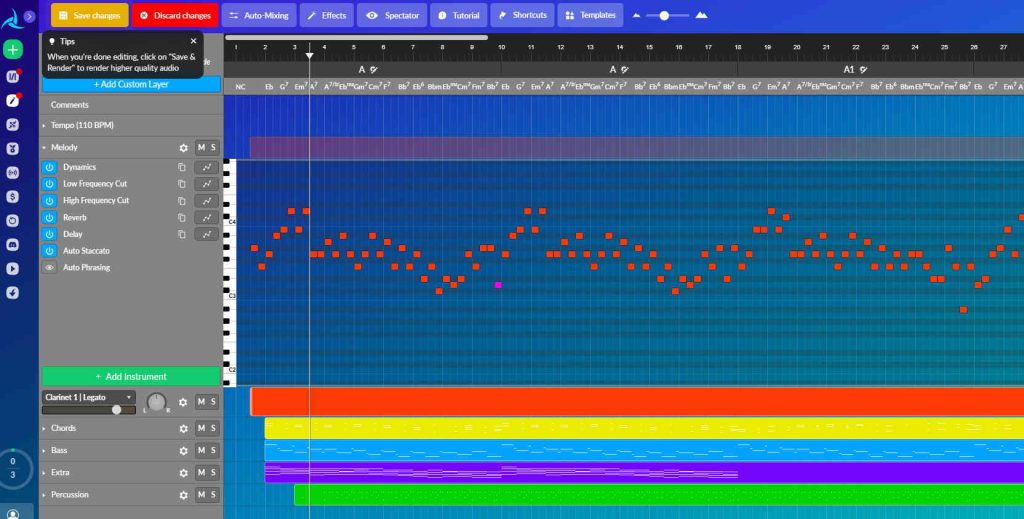The width and height of the screenshot is (1024, 519).
Task: Solo the Melody layer
Action: click(x=213, y=148)
